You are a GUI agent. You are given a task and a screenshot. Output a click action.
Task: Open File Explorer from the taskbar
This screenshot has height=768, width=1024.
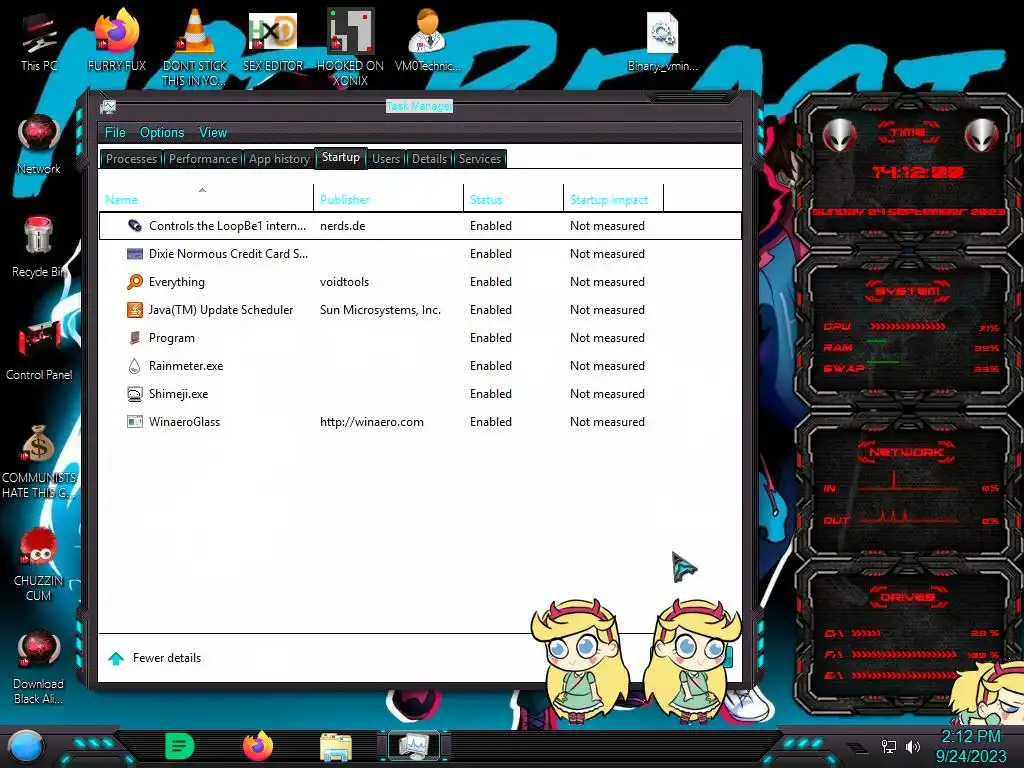tap(336, 747)
